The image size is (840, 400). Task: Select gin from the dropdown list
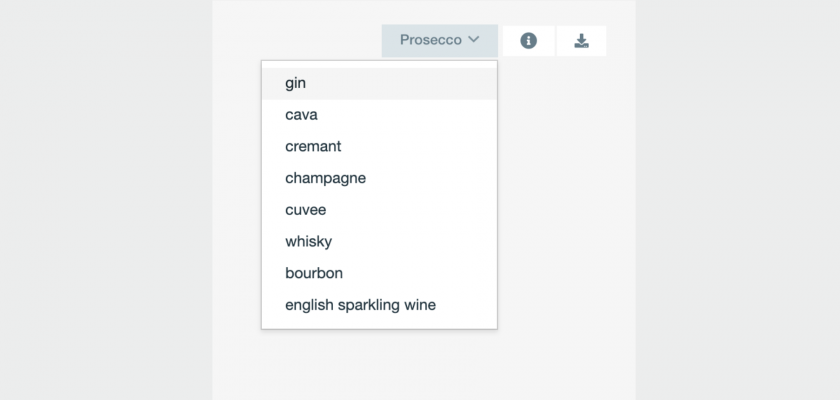tap(295, 83)
